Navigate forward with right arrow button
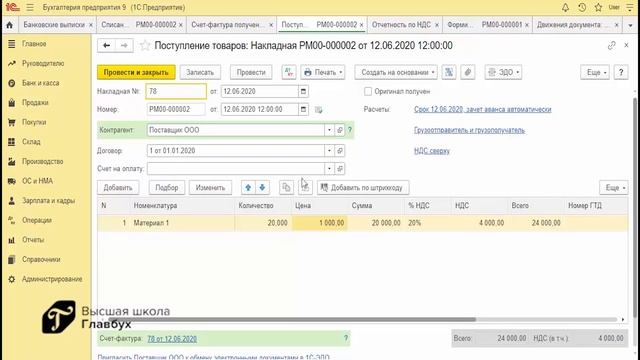The height and width of the screenshot is (360, 640). click(x=124, y=45)
